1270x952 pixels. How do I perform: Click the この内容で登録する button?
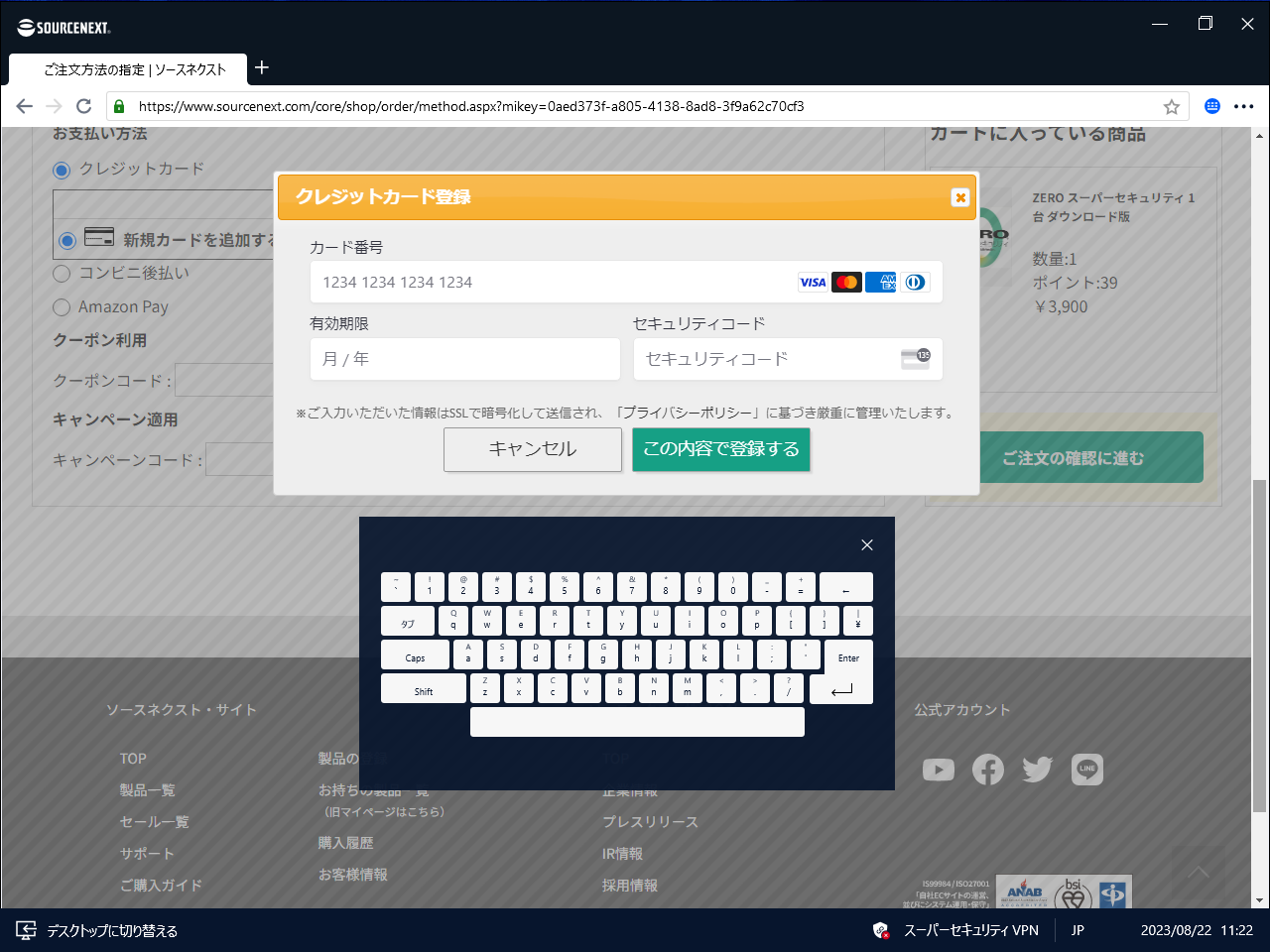721,449
